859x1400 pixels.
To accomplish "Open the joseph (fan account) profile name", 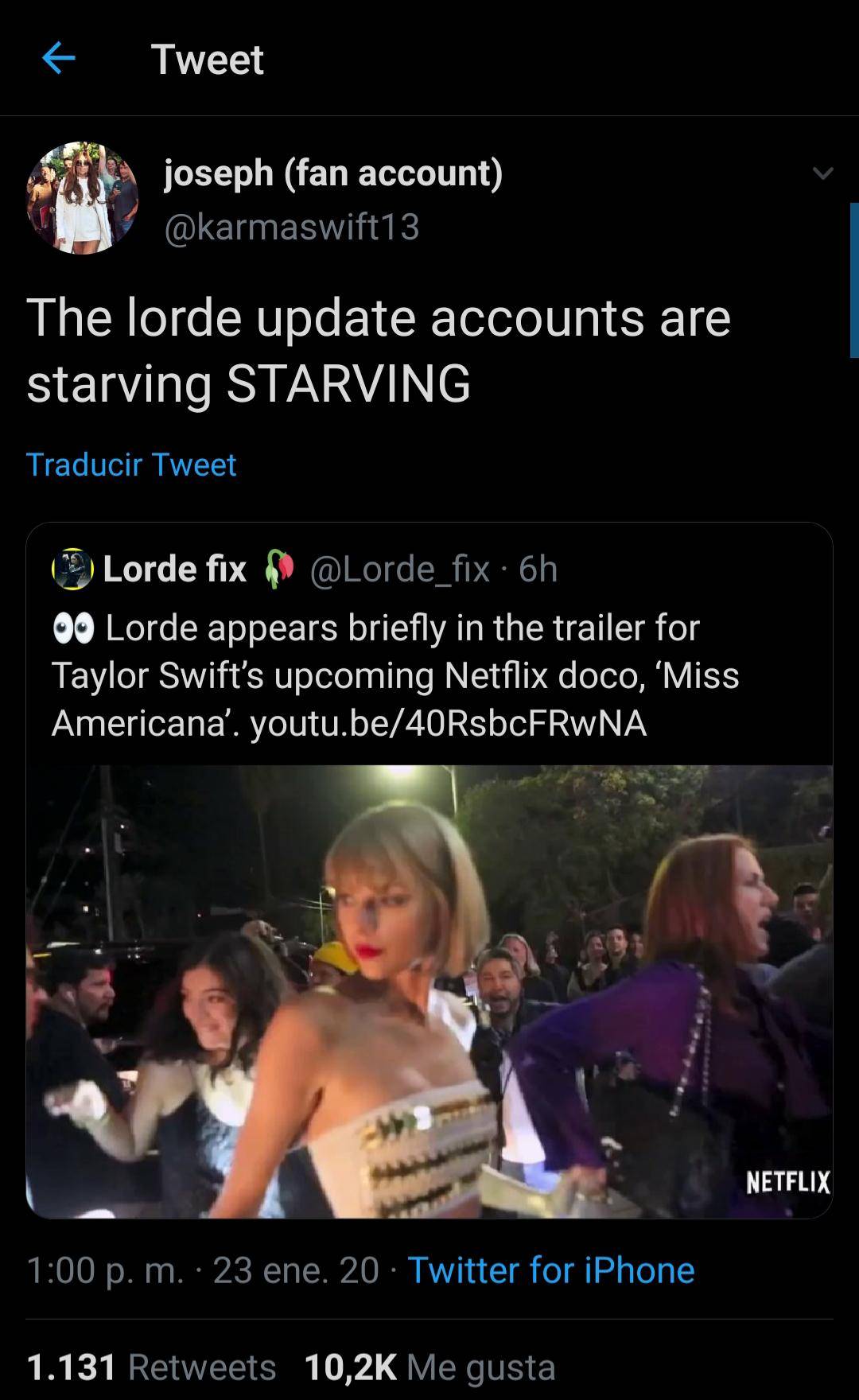I will [333, 173].
